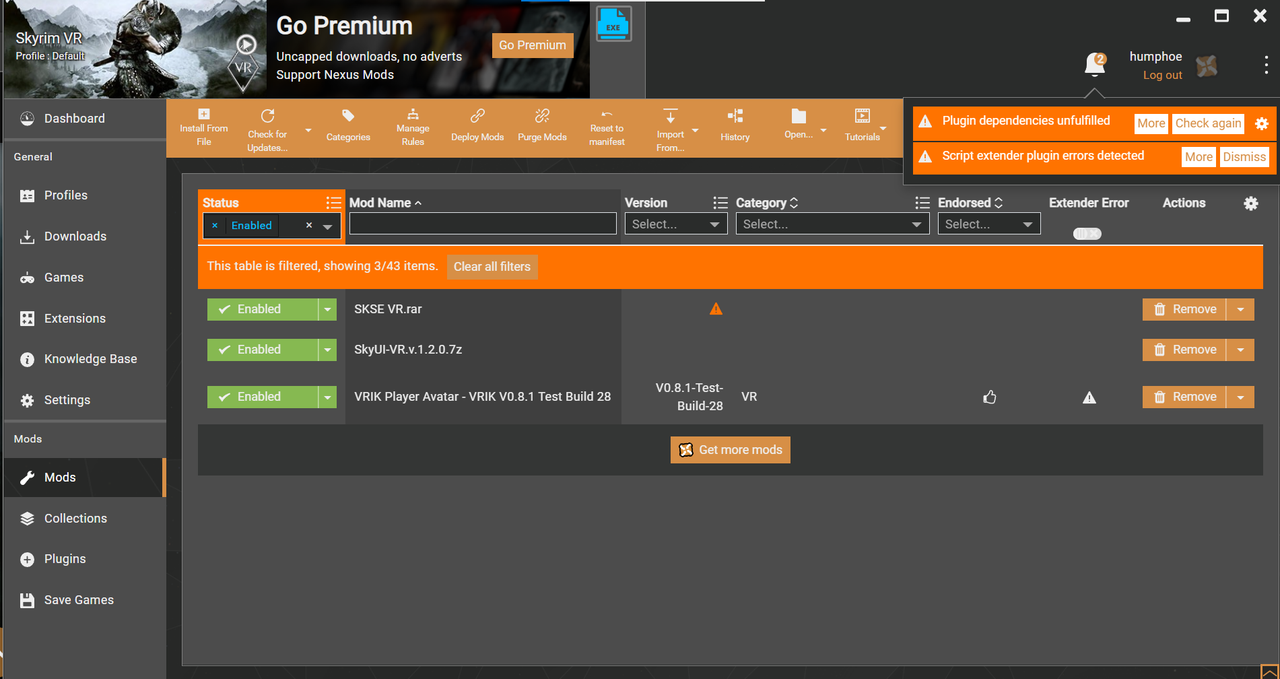
Task: Click endorse thumbs-up for VRIK Player Avatar
Action: pos(990,397)
